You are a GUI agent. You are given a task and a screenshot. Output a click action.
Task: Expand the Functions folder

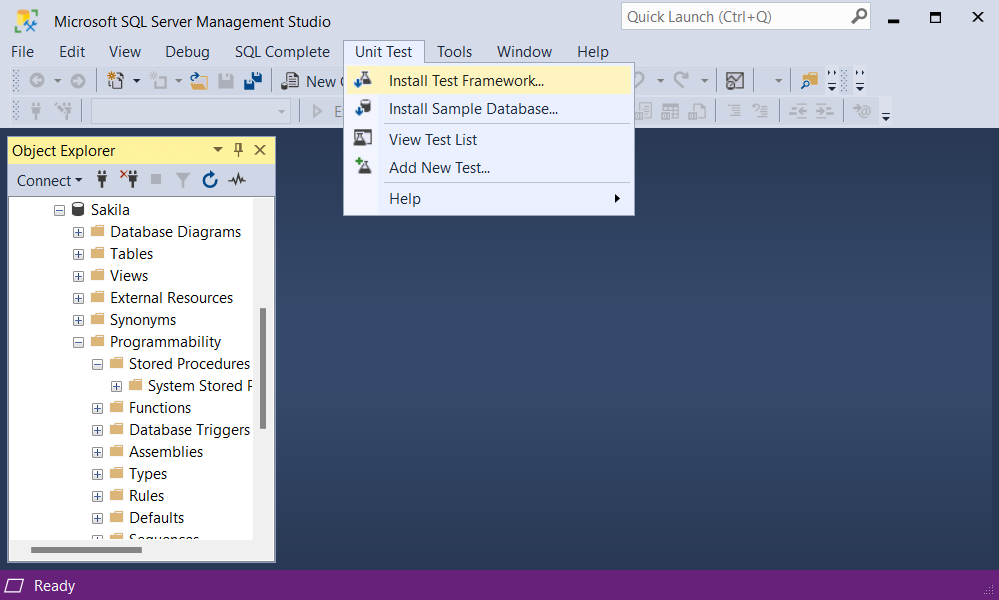97,408
